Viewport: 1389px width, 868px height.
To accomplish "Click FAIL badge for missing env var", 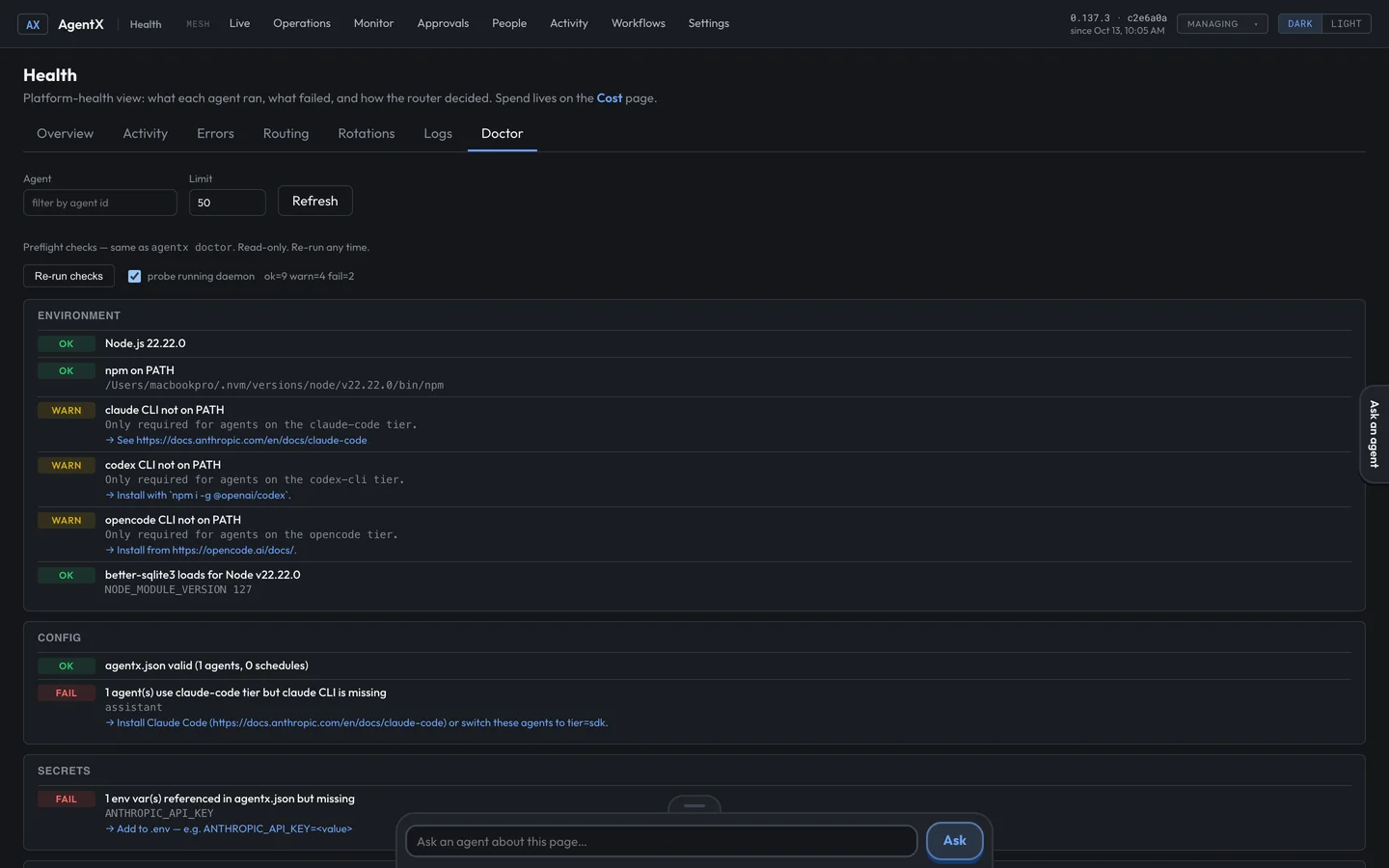I will [x=67, y=800].
